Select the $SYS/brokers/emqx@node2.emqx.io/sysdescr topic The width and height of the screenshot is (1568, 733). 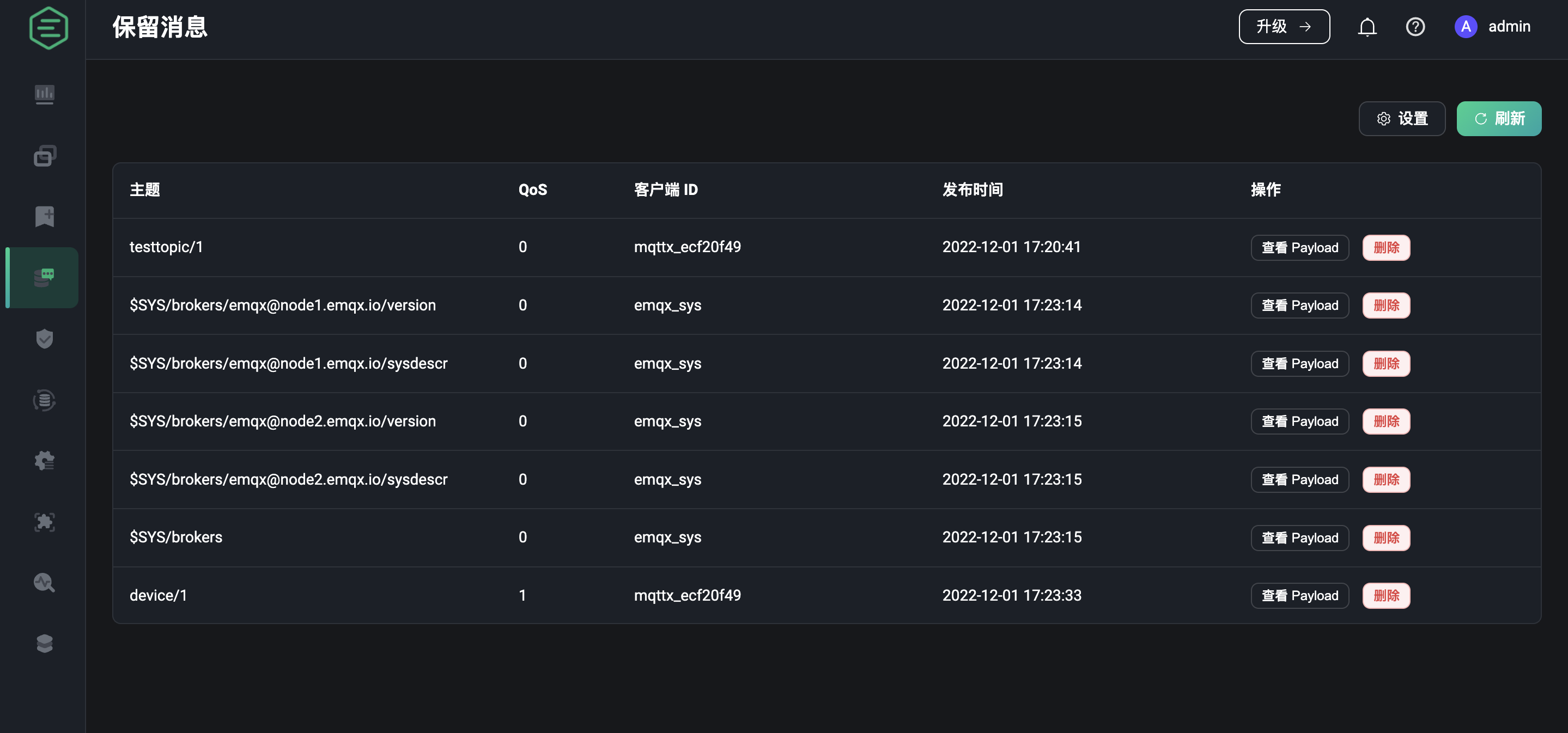click(x=289, y=480)
